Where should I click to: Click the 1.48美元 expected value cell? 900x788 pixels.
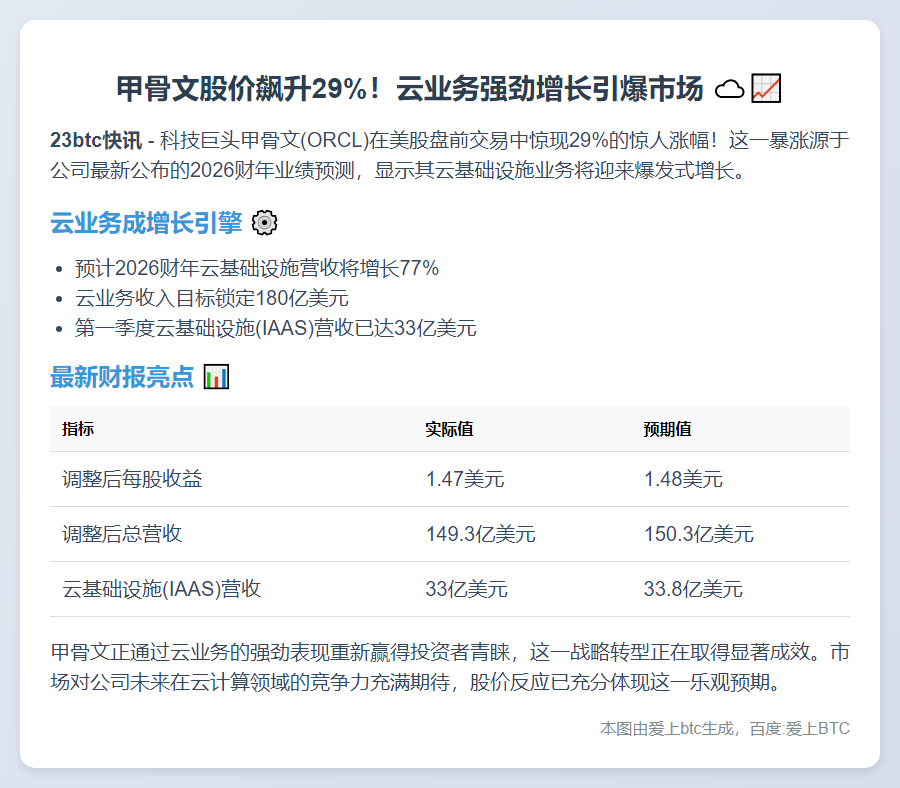(683, 479)
